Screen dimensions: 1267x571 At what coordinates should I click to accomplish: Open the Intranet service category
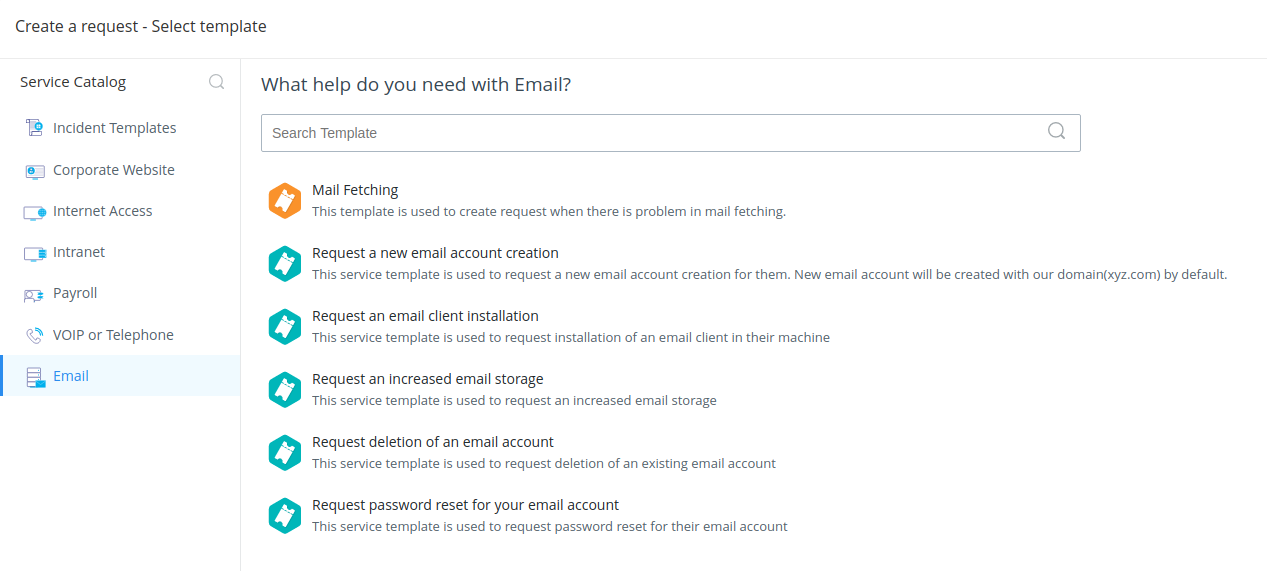(x=79, y=252)
